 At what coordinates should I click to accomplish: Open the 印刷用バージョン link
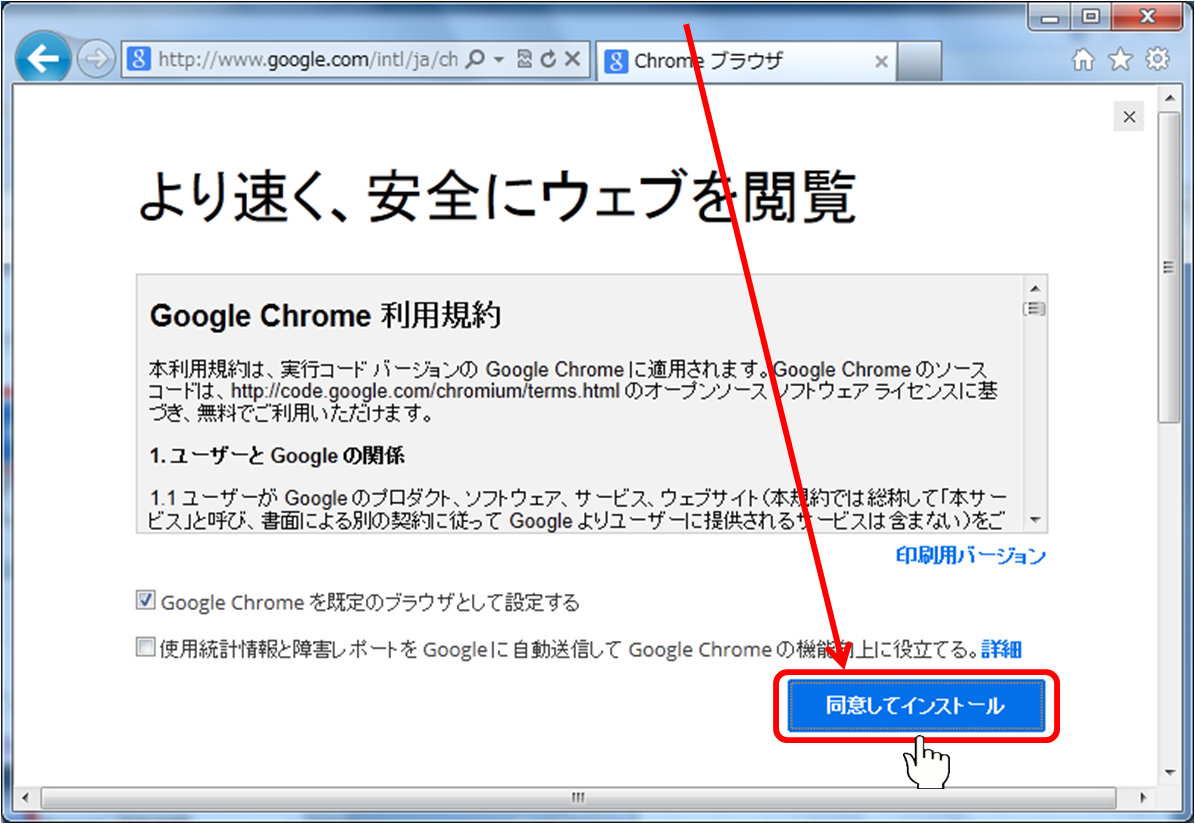coord(970,556)
